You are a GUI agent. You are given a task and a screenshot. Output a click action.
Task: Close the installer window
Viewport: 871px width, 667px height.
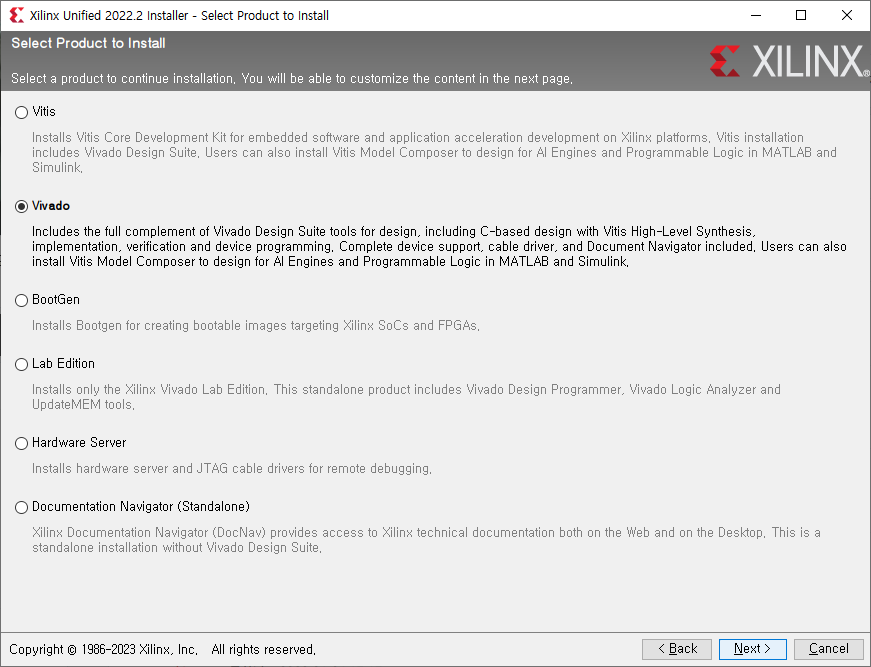[x=847, y=15]
